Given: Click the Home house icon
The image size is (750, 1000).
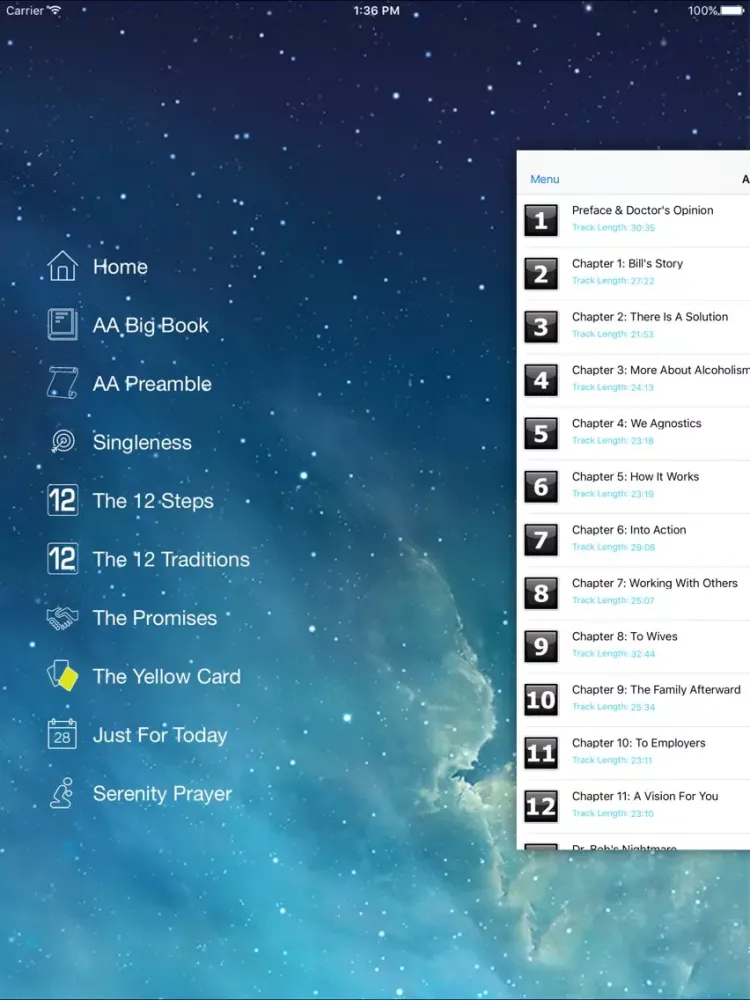Looking at the screenshot, I should [x=62, y=267].
